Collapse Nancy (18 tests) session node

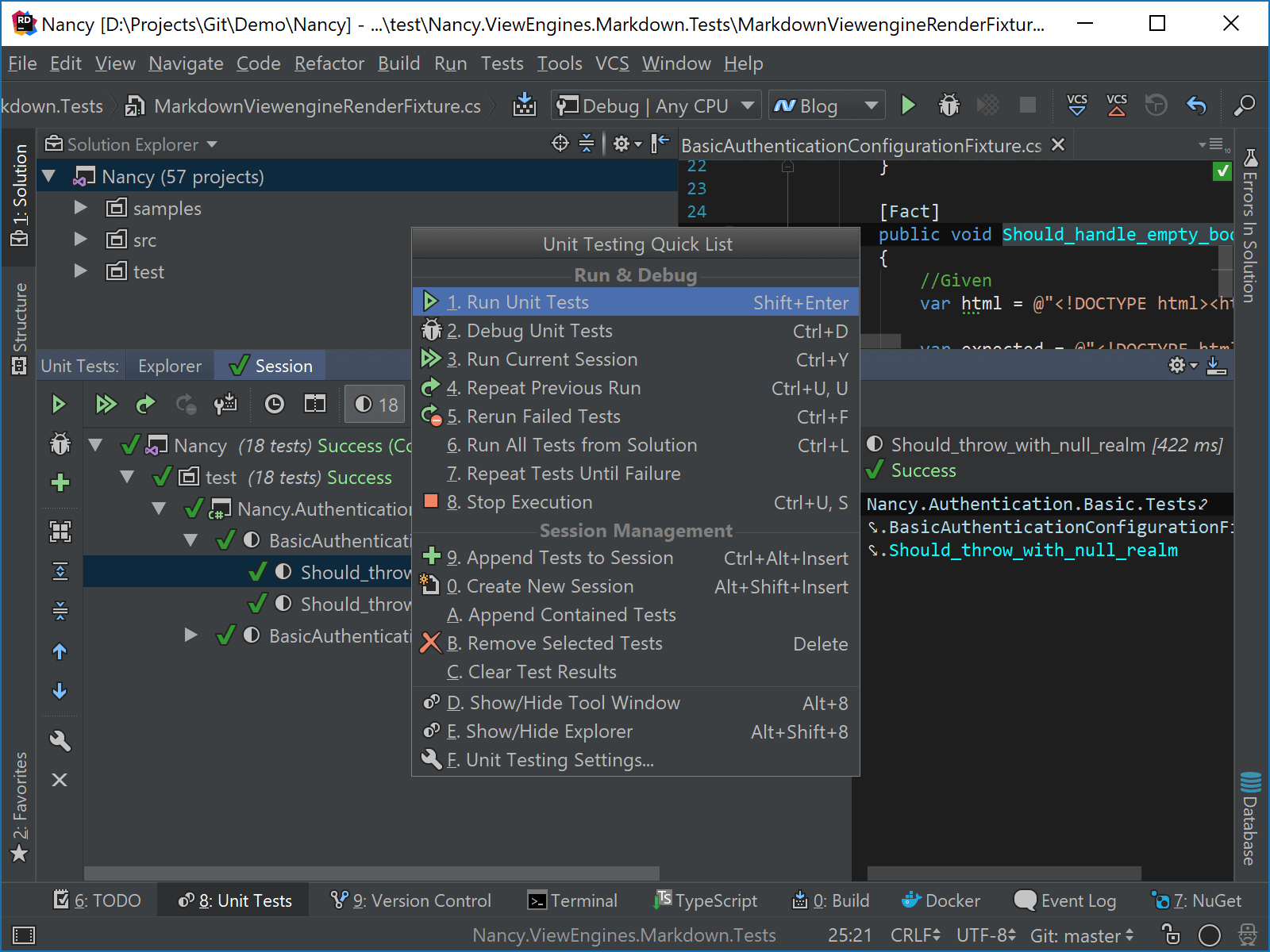click(x=95, y=445)
